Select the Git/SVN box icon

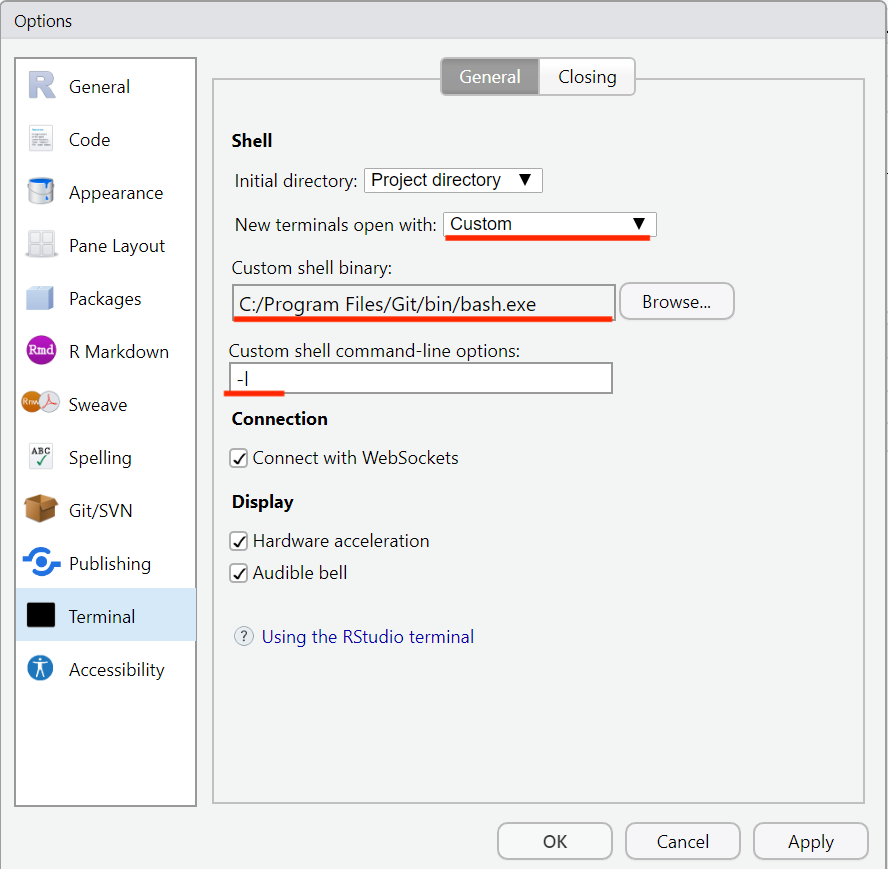point(41,511)
